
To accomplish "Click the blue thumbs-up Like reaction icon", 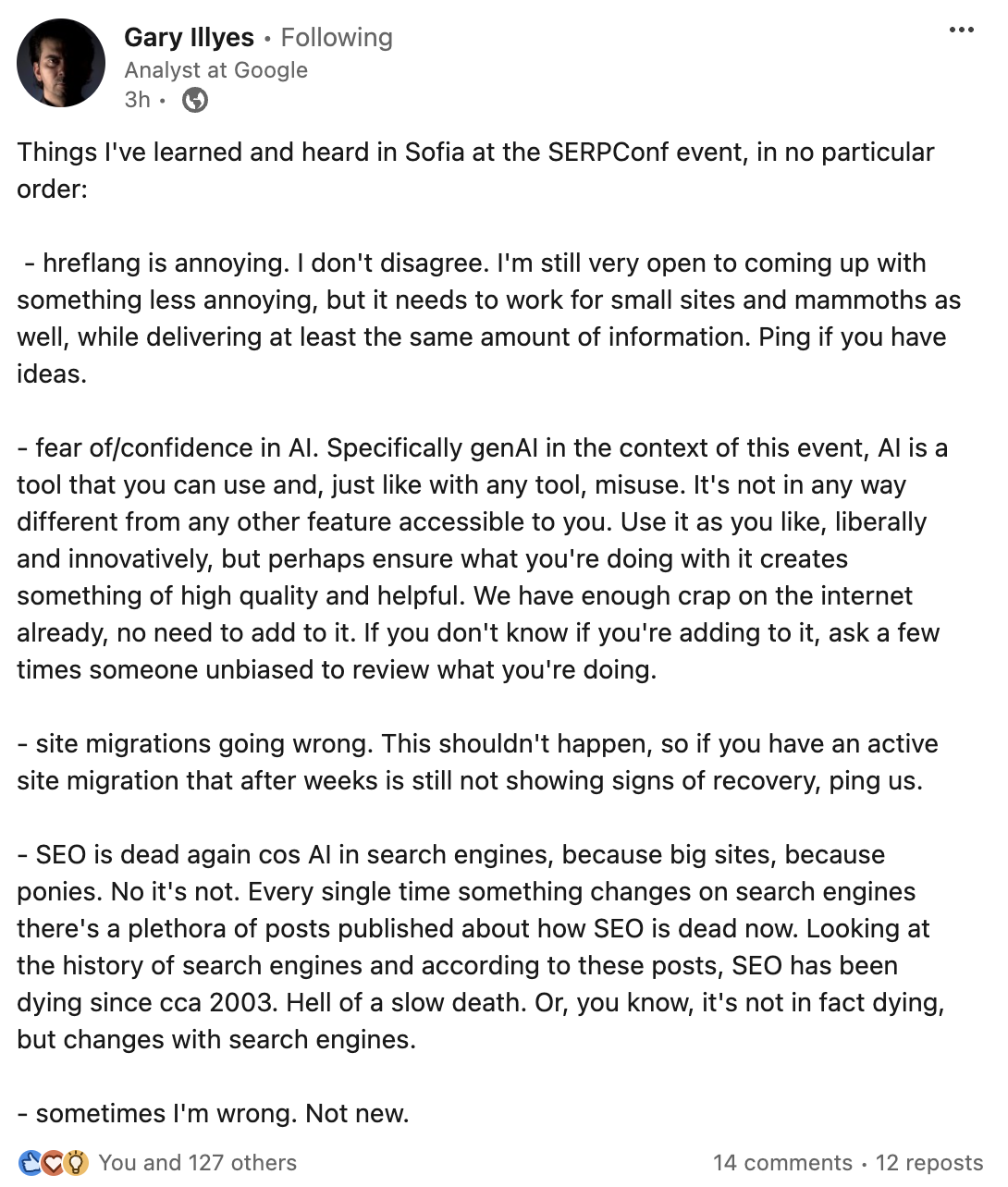I will [31, 1163].
